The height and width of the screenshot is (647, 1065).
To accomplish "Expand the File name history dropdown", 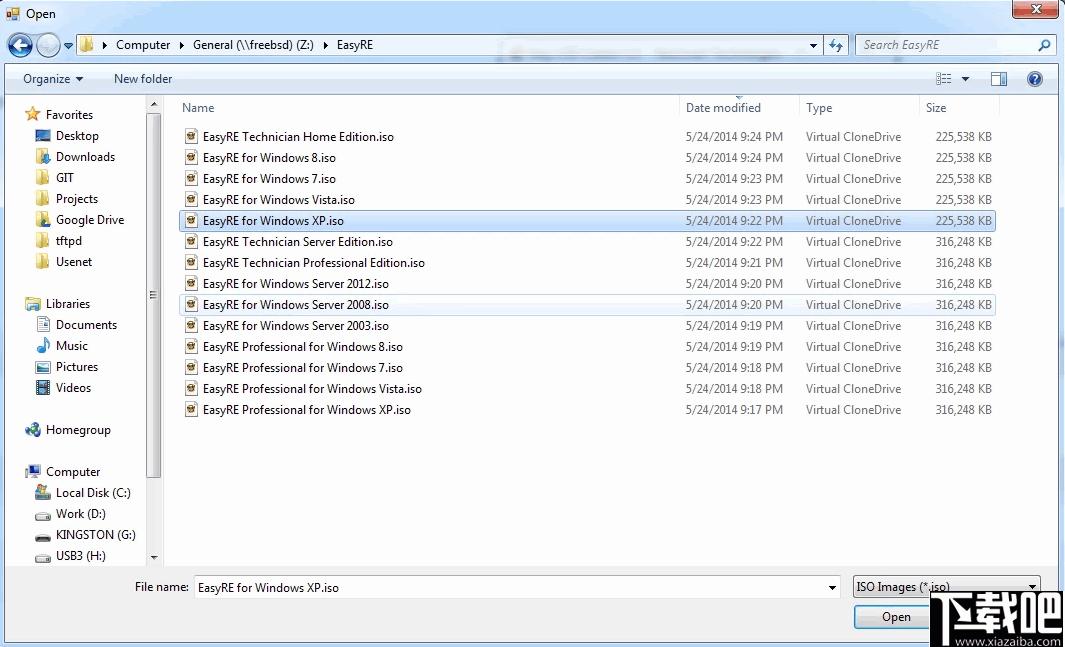I will (x=832, y=588).
